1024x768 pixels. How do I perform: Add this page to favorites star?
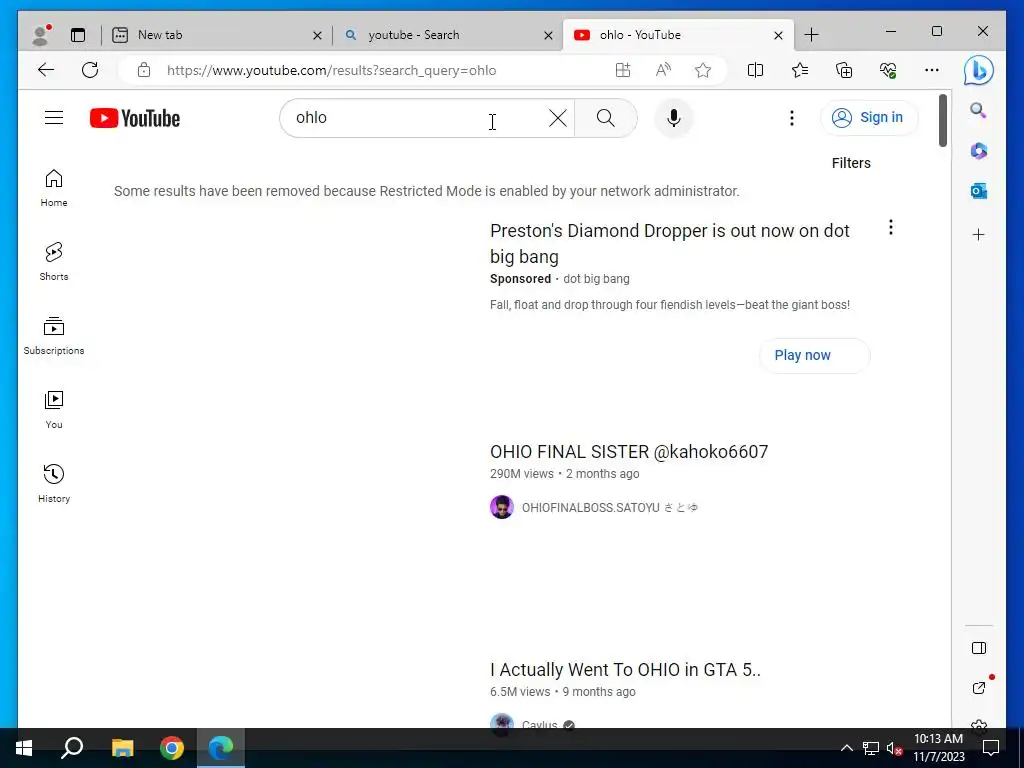tap(703, 70)
